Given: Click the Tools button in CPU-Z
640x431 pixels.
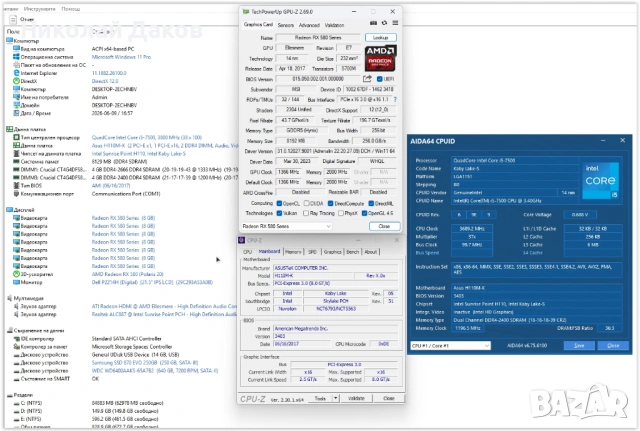Looking at the screenshot, I should tap(320, 398).
